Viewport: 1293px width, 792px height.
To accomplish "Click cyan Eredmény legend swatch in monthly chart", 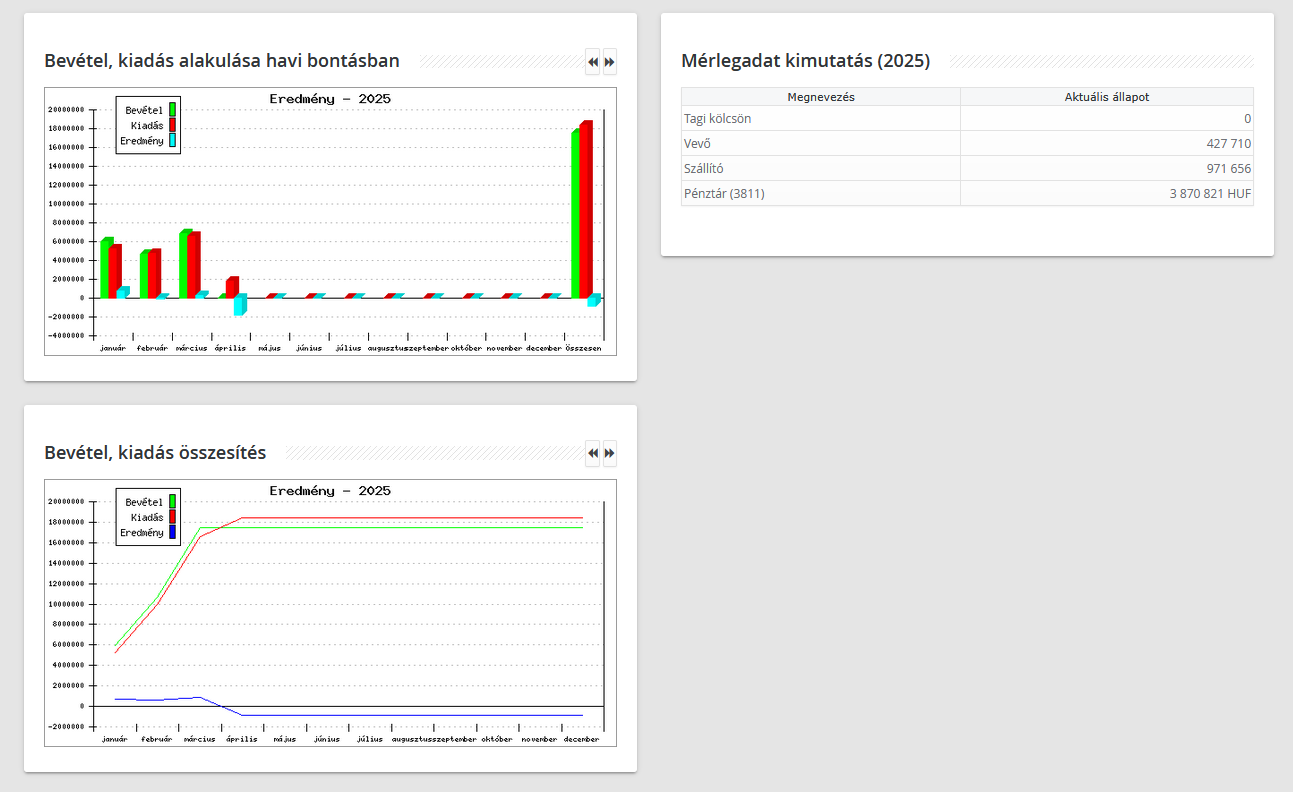I will [172, 141].
